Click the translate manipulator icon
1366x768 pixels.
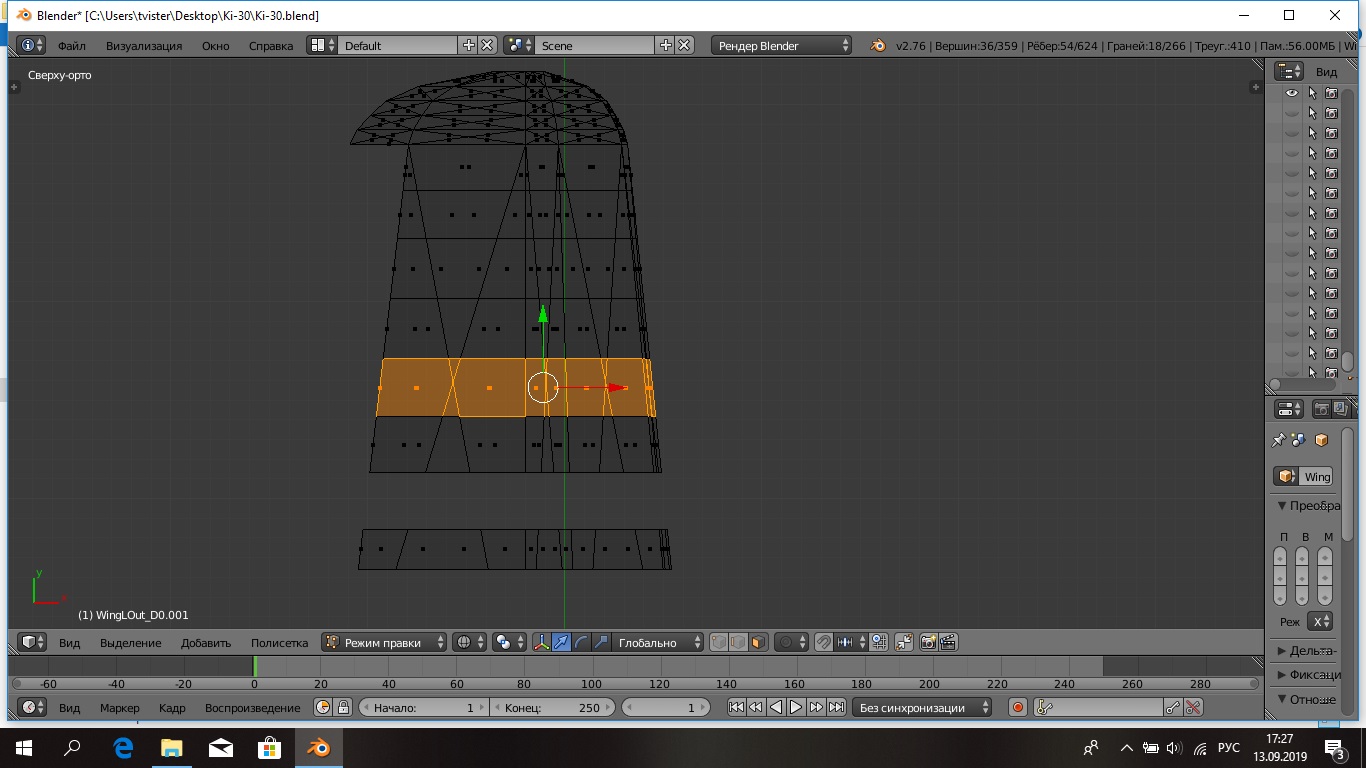[562, 643]
